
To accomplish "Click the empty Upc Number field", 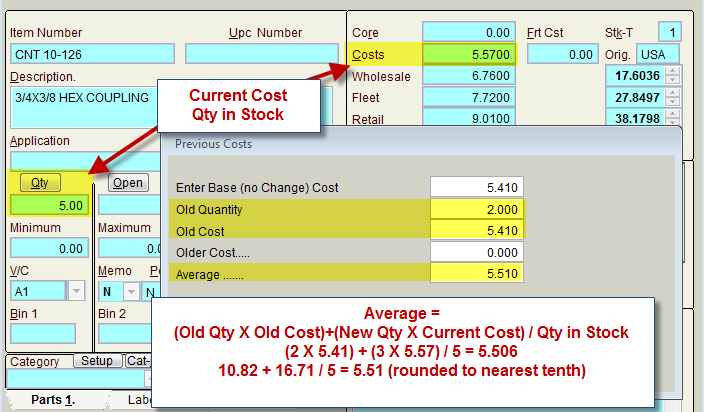I will coord(262,54).
